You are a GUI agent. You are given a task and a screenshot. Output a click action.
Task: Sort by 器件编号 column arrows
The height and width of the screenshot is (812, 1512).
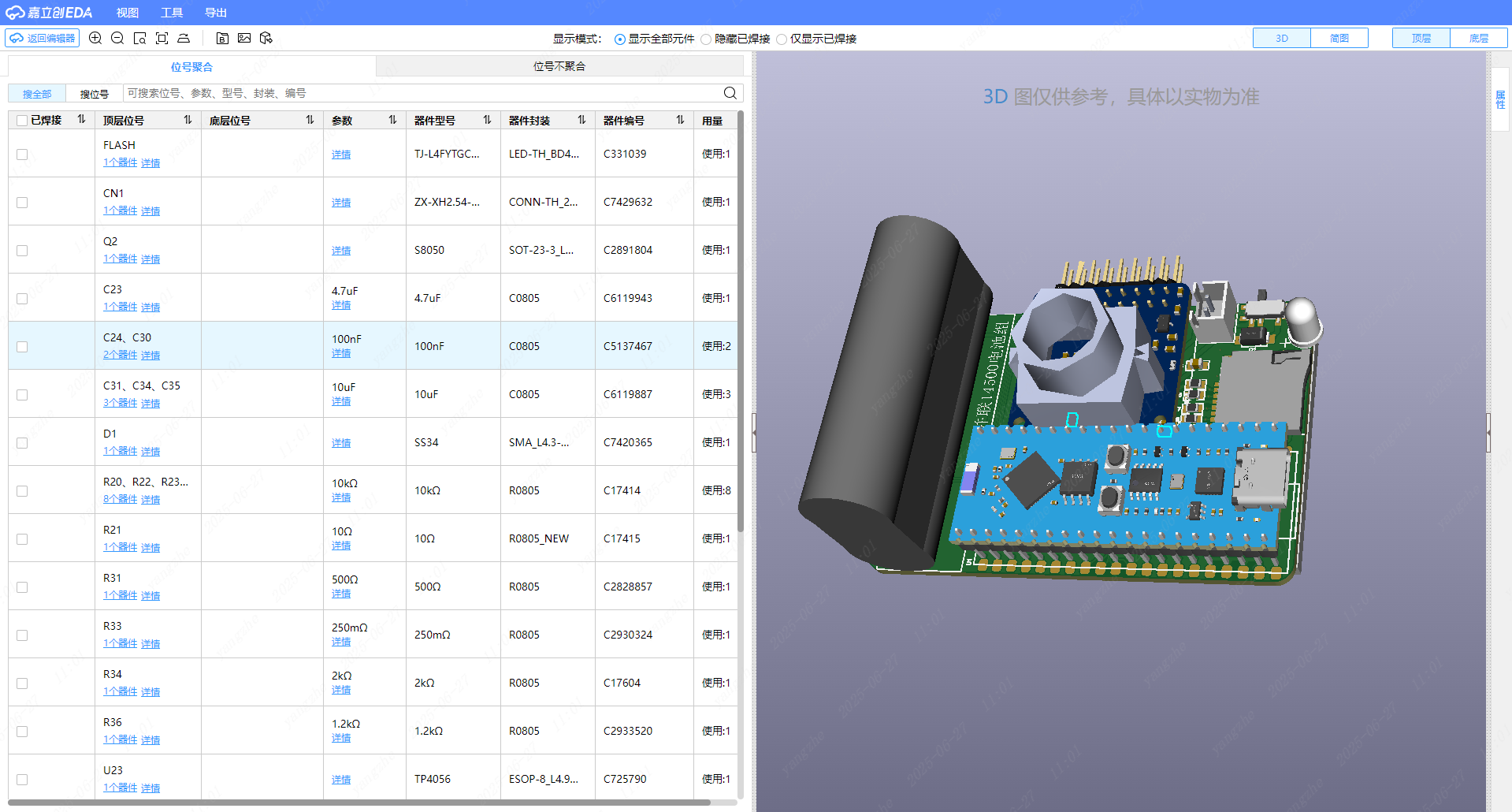(x=680, y=120)
